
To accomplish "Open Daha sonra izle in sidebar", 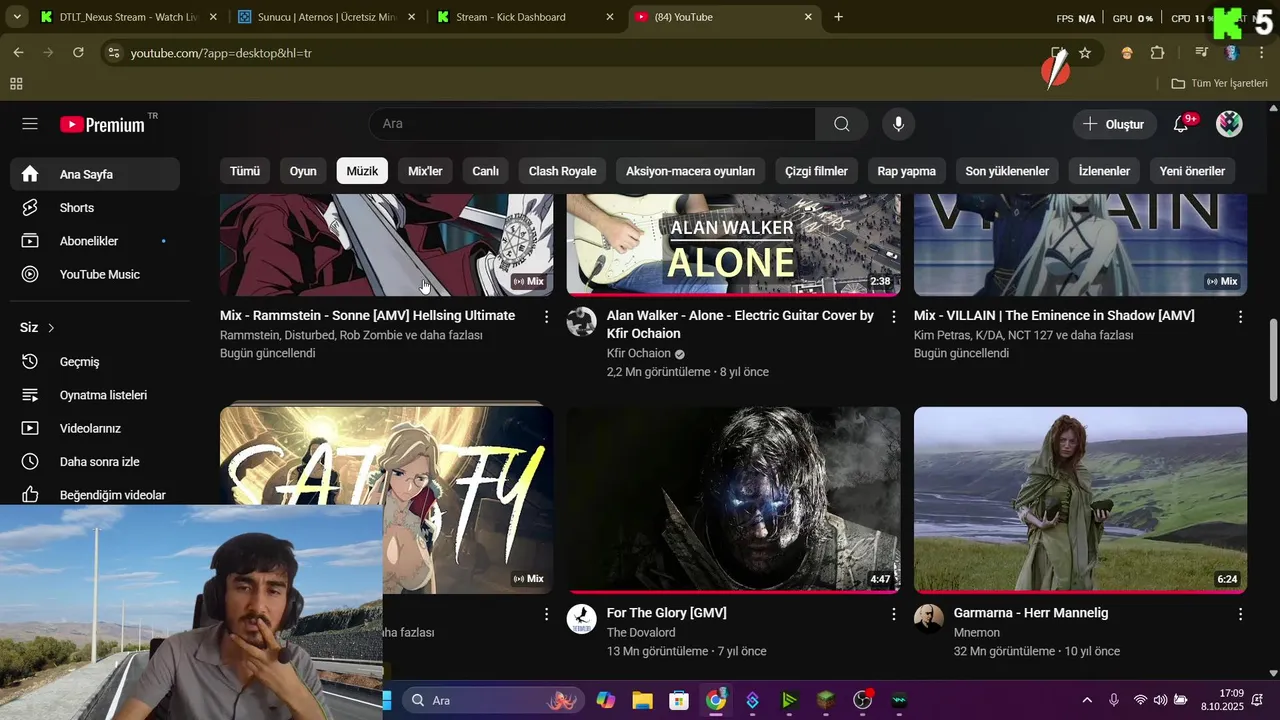I will [x=95, y=462].
